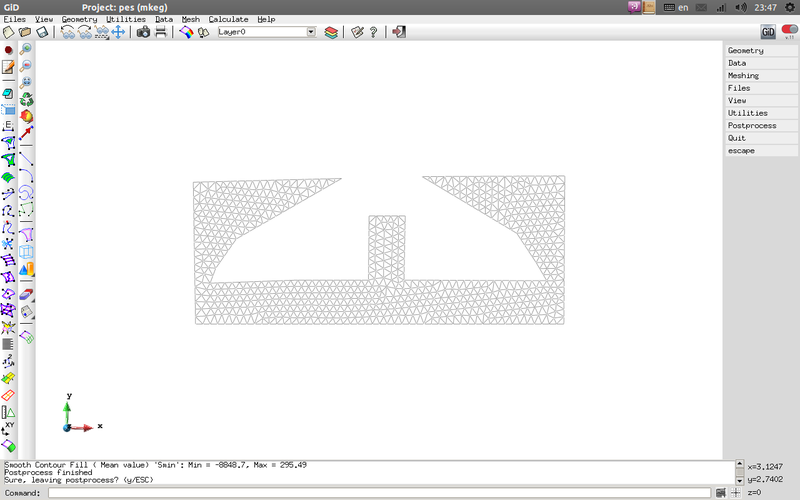Click the dark red record dot icon

click(x=8, y=50)
